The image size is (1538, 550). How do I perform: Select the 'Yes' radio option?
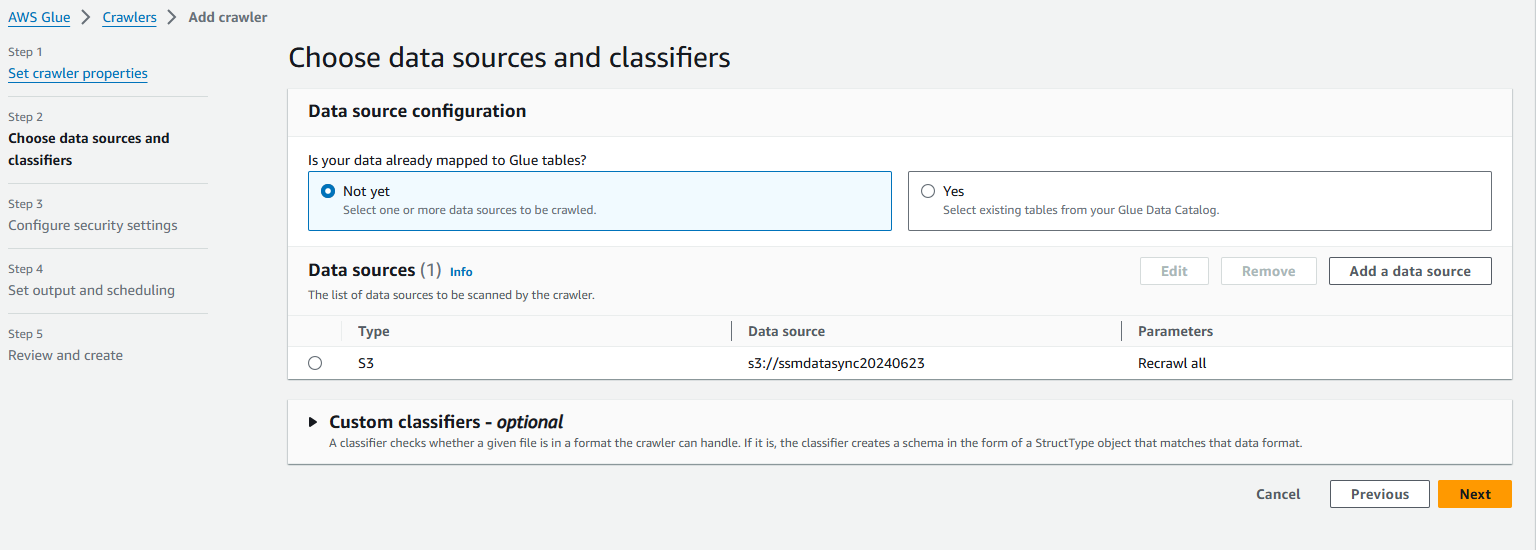928,191
